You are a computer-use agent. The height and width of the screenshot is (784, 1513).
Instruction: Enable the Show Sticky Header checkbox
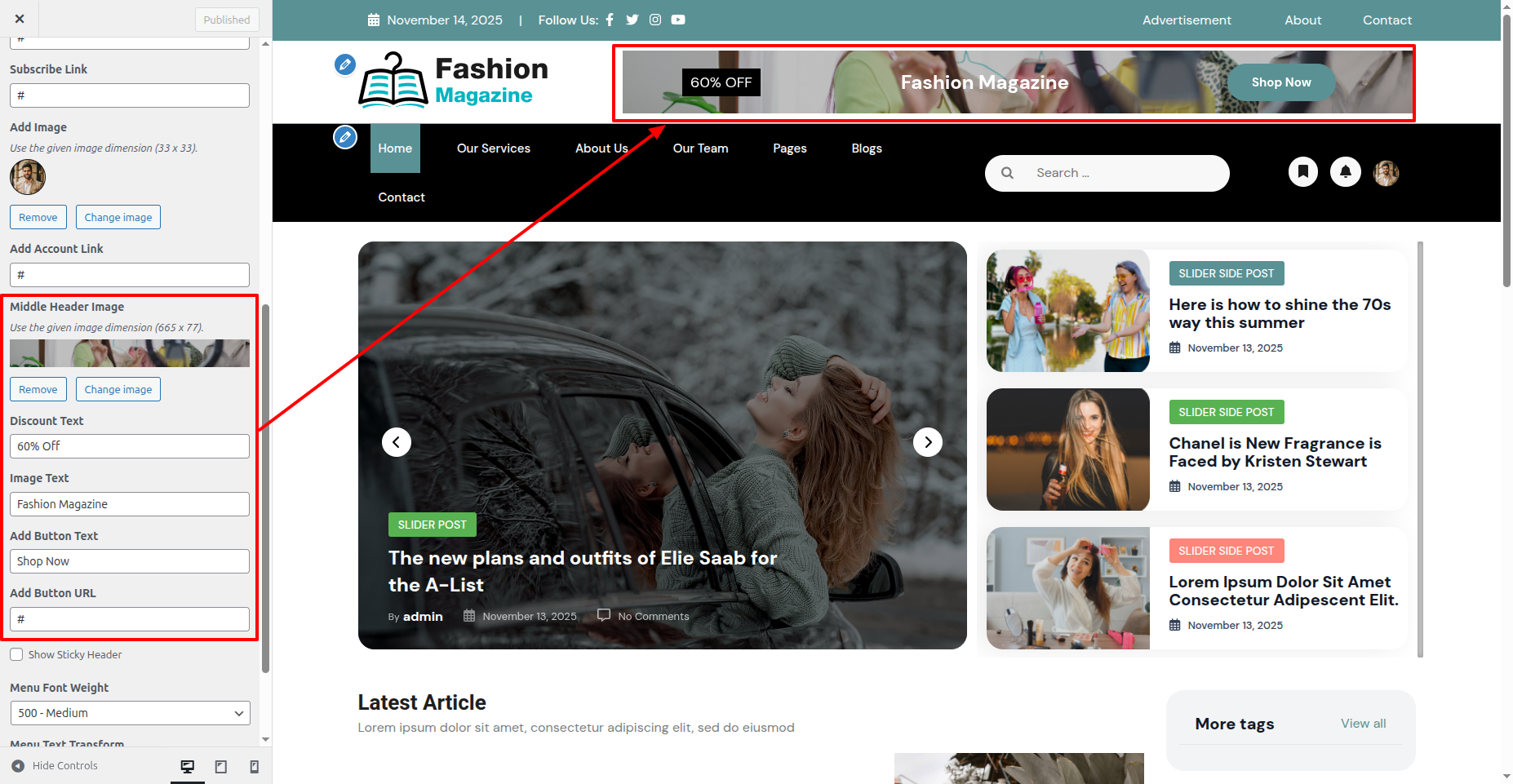pos(16,654)
